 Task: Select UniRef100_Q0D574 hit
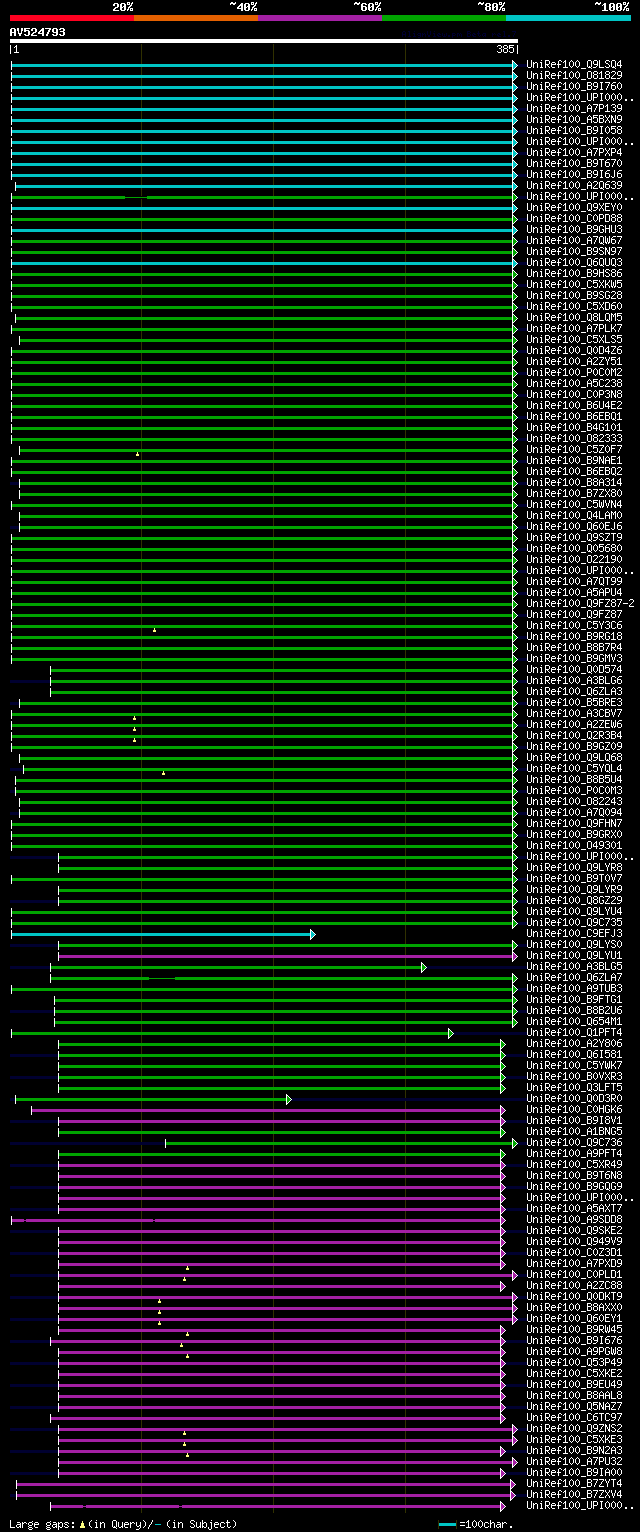(x=574, y=669)
